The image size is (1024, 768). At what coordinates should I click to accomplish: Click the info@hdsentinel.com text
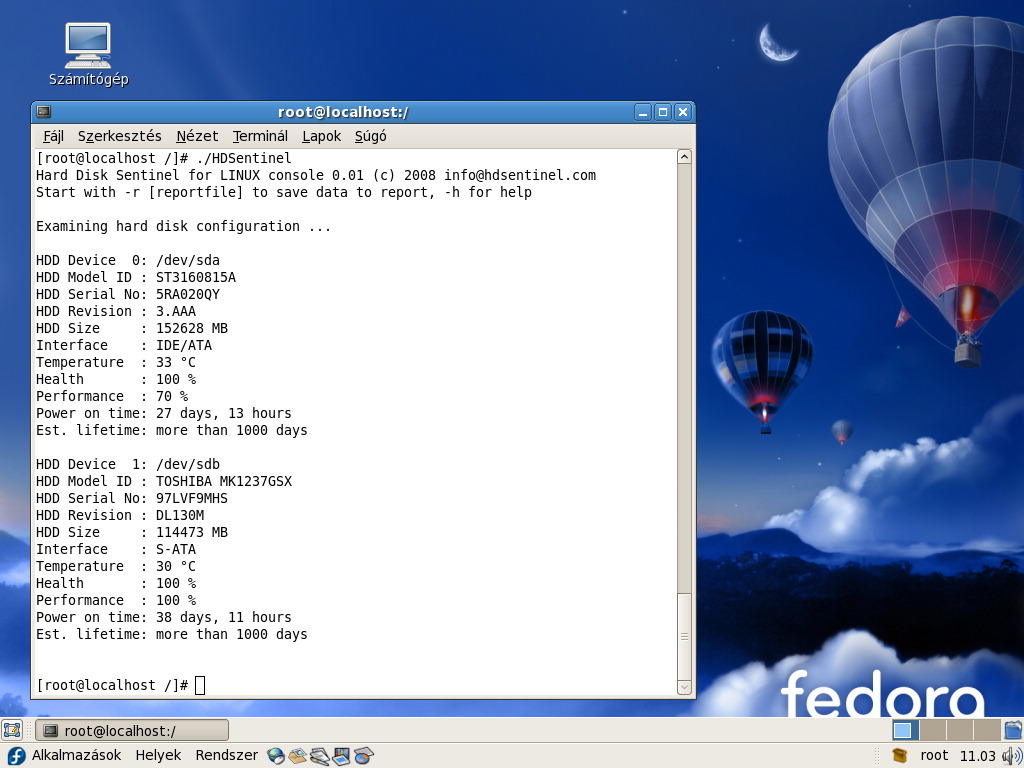[x=520, y=175]
